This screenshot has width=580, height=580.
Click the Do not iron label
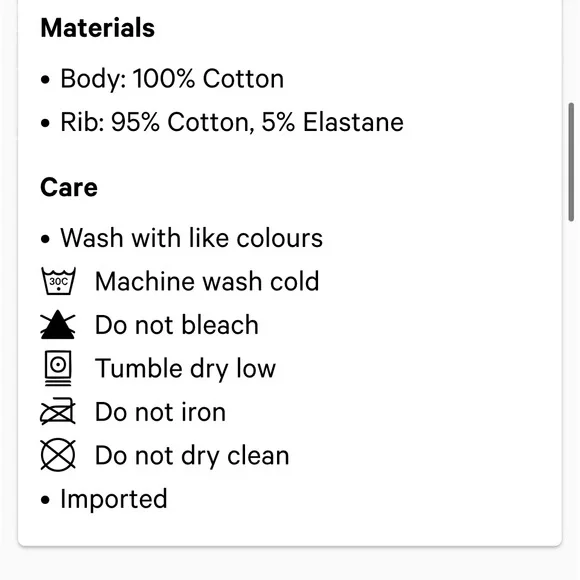pos(161,412)
